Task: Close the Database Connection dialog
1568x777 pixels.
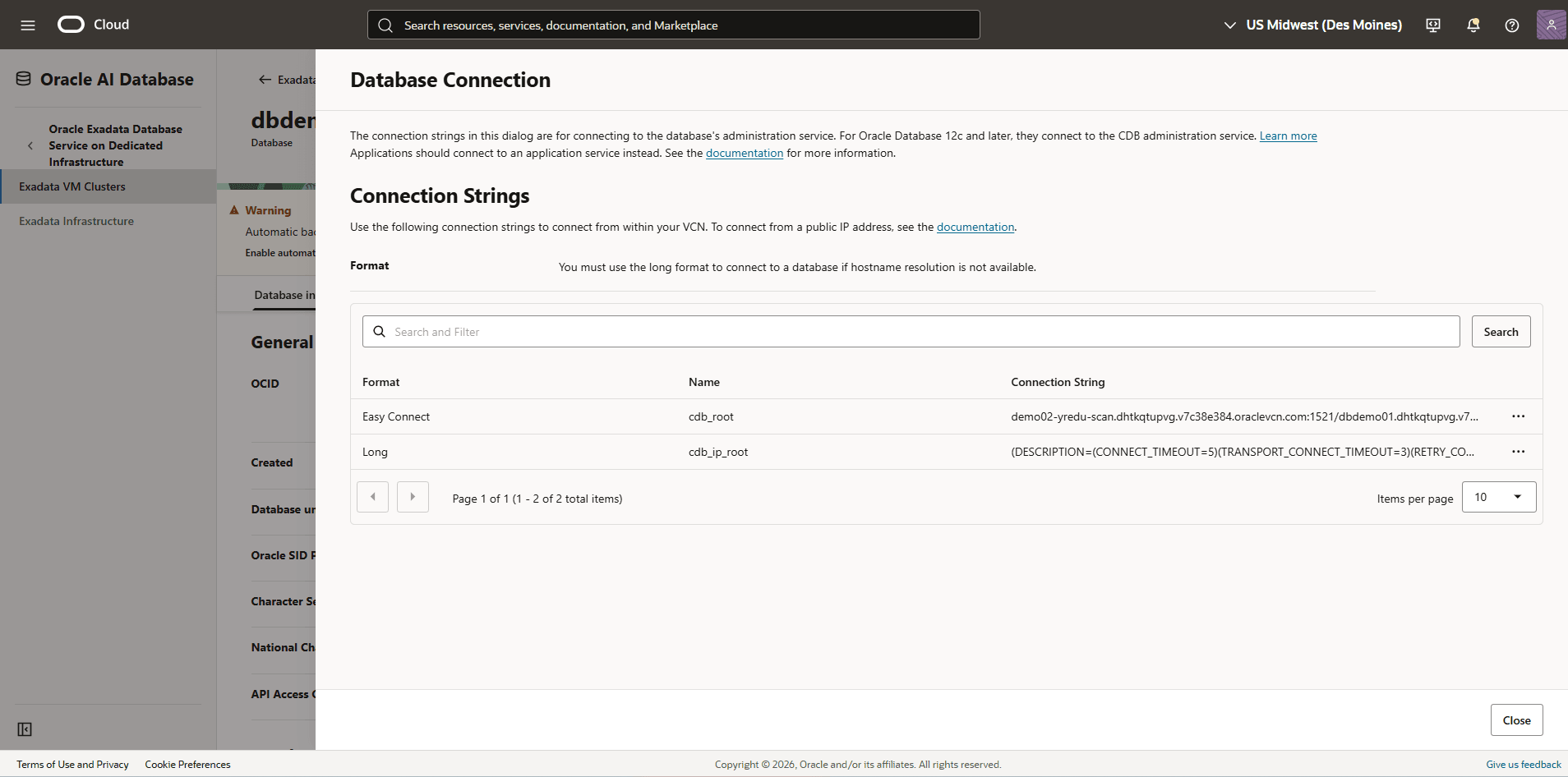Action: point(1516,720)
